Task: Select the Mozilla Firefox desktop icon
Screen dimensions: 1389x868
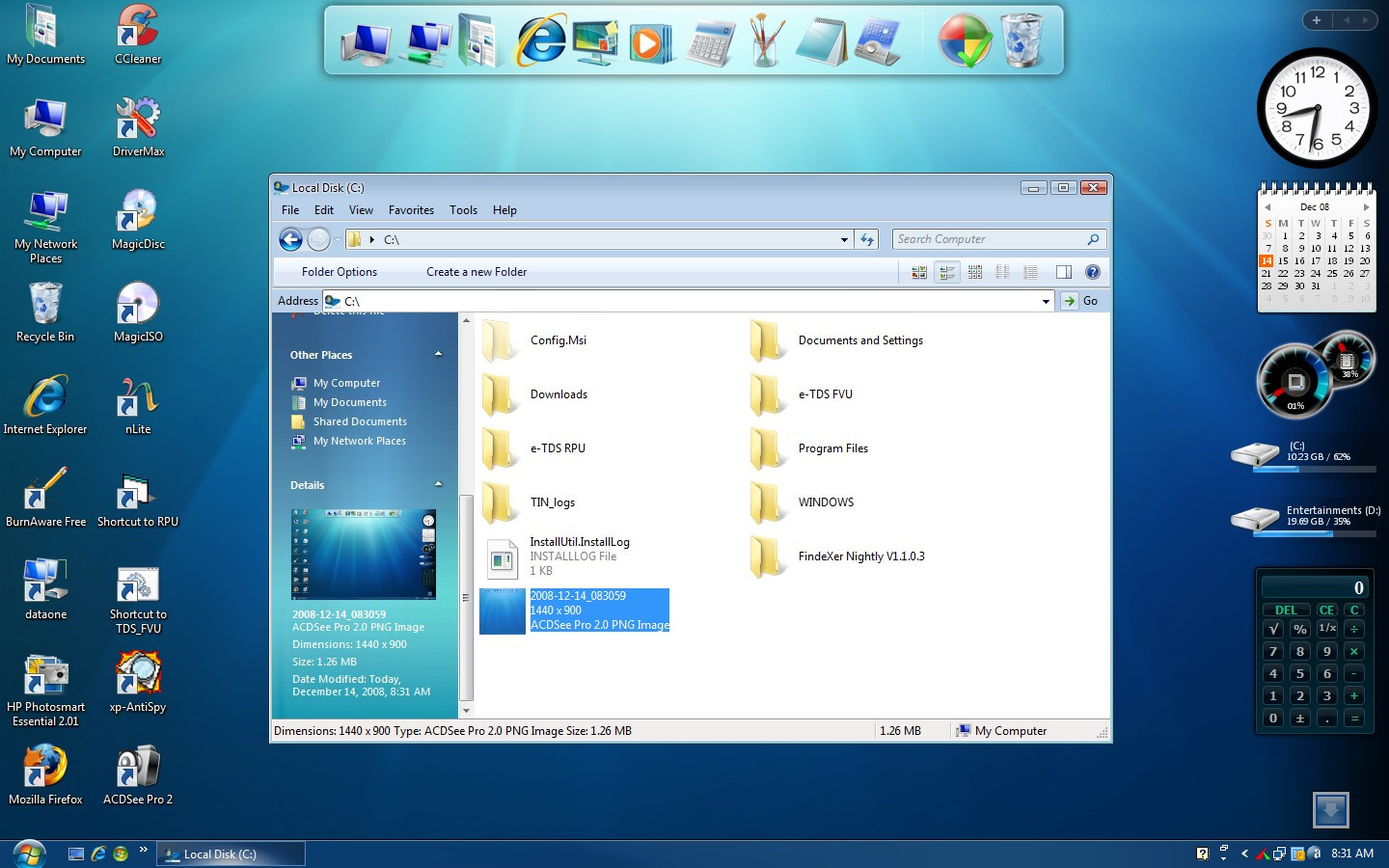Action: coord(45,775)
